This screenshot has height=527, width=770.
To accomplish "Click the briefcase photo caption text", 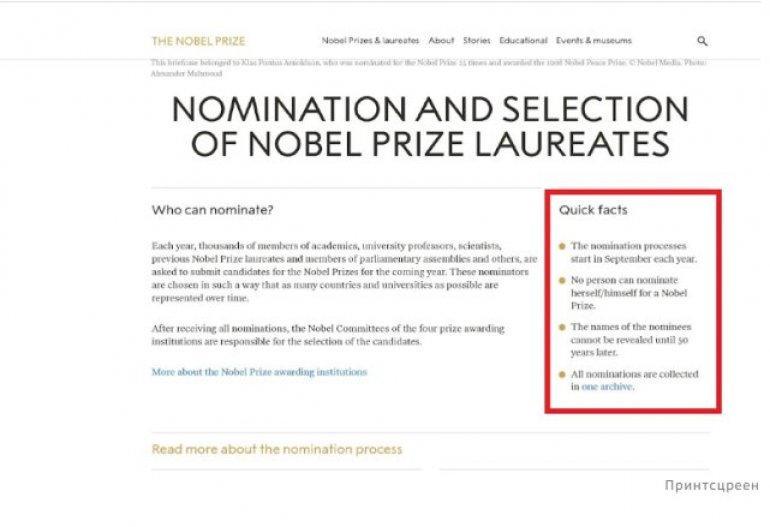I will 428,68.
